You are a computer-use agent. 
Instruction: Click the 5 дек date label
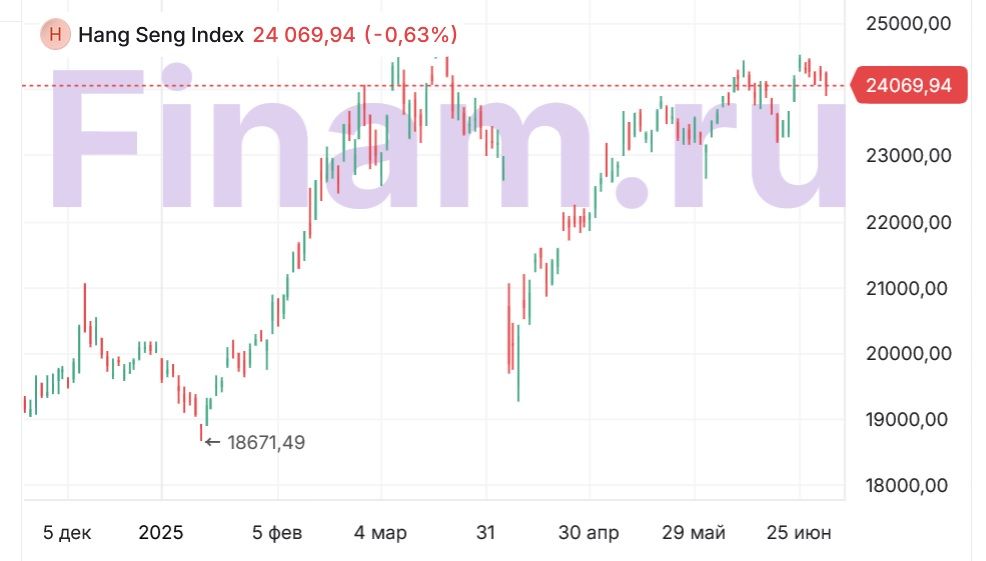pos(67,533)
